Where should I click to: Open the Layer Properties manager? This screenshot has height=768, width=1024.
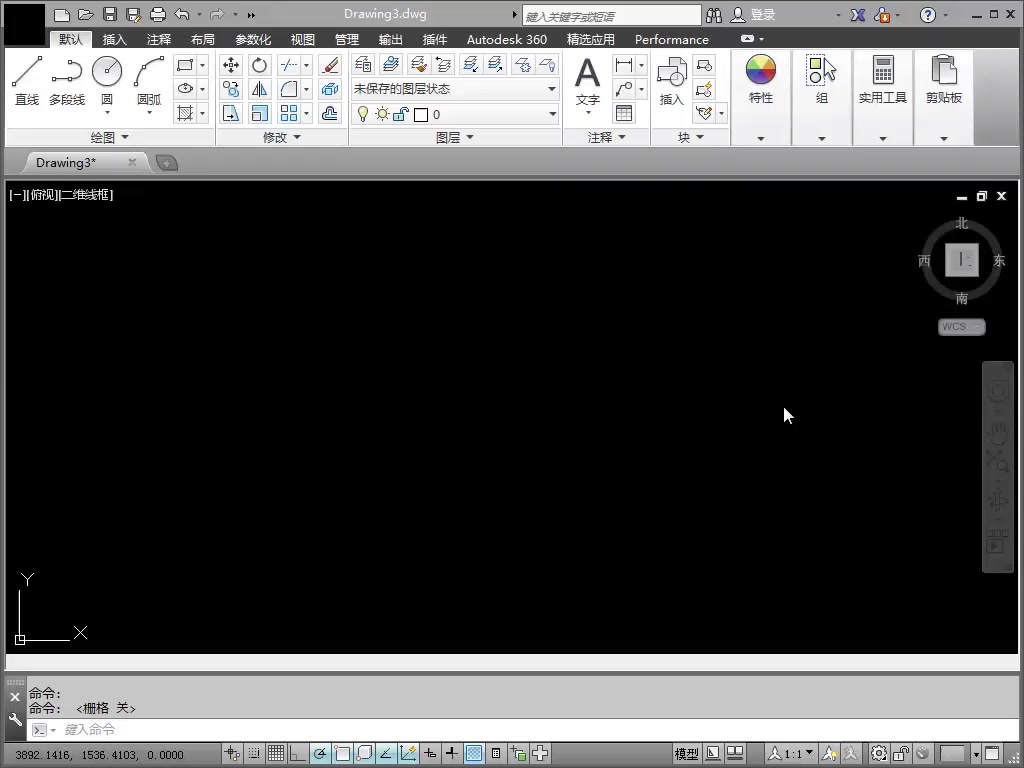point(363,64)
